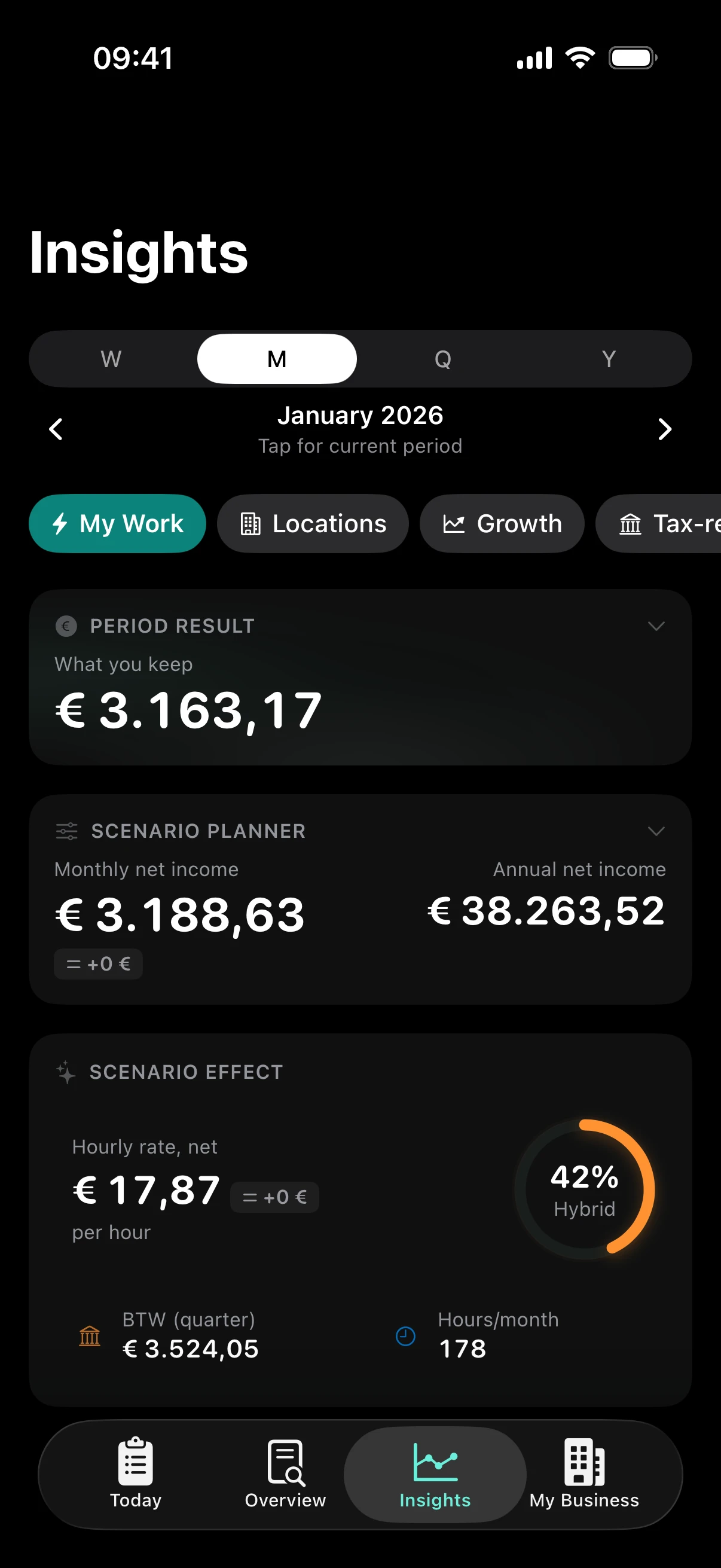This screenshot has width=721, height=1568.
Task: Select the Tax bank icon filter
Action: coord(631,523)
